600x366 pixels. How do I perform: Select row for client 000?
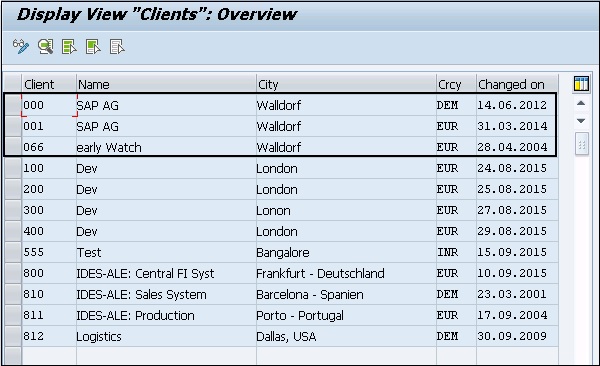[13, 105]
